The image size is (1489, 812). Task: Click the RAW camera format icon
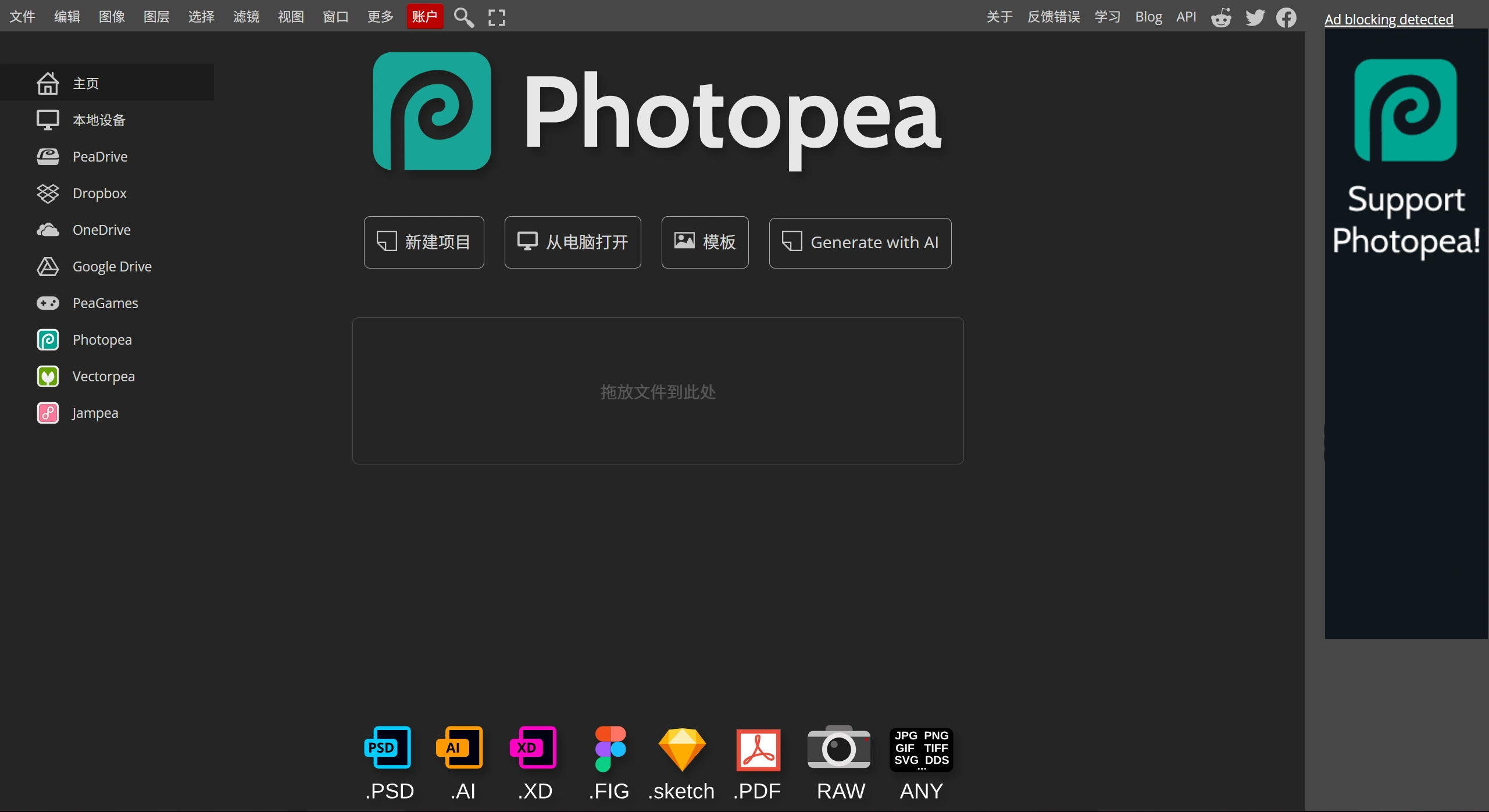tap(840, 763)
